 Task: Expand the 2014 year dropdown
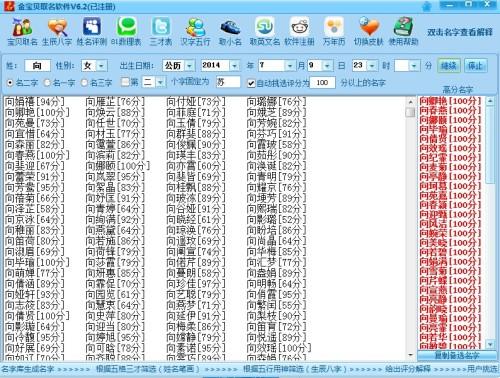click(x=234, y=66)
